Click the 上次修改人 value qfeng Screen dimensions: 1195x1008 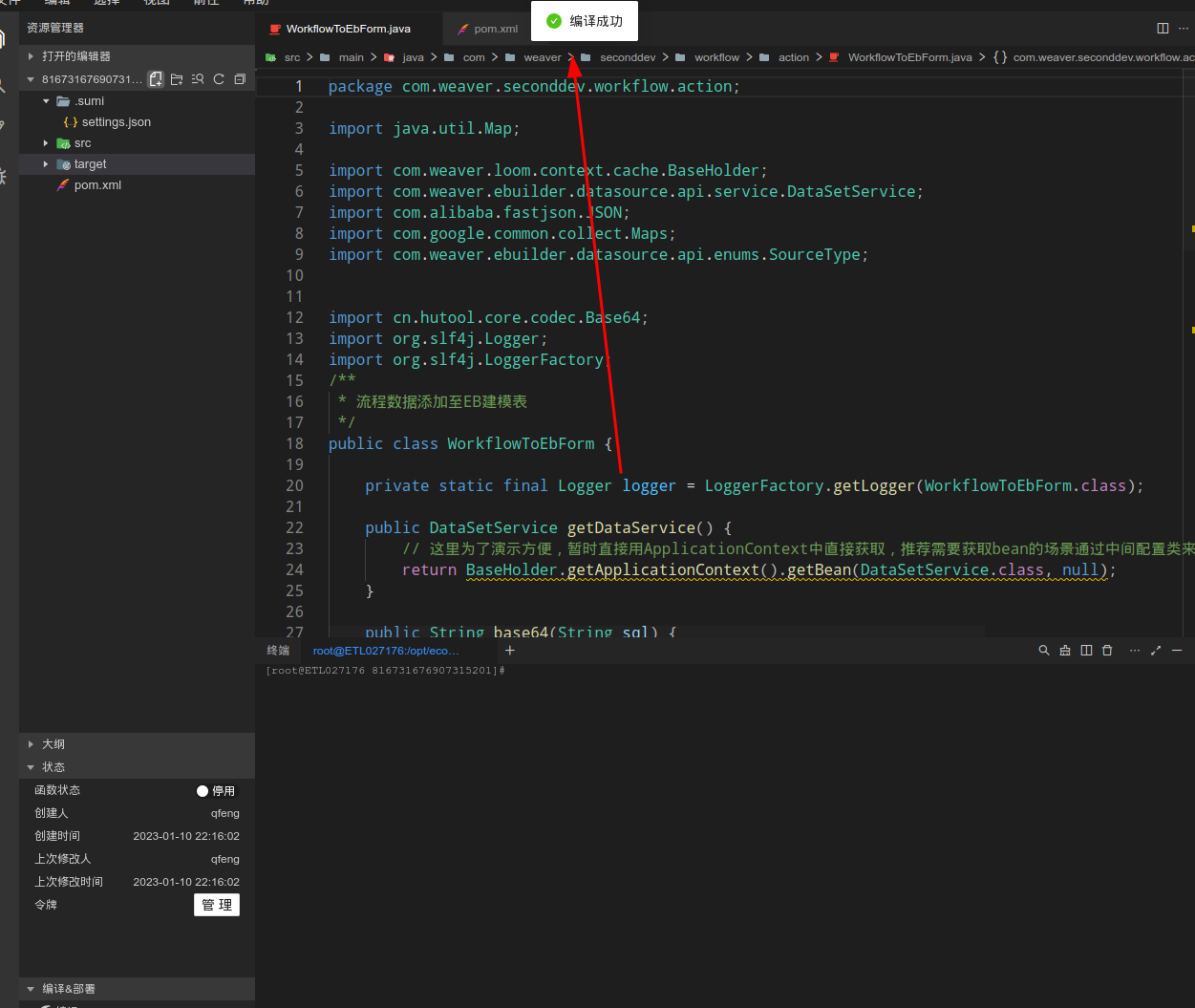click(225, 859)
